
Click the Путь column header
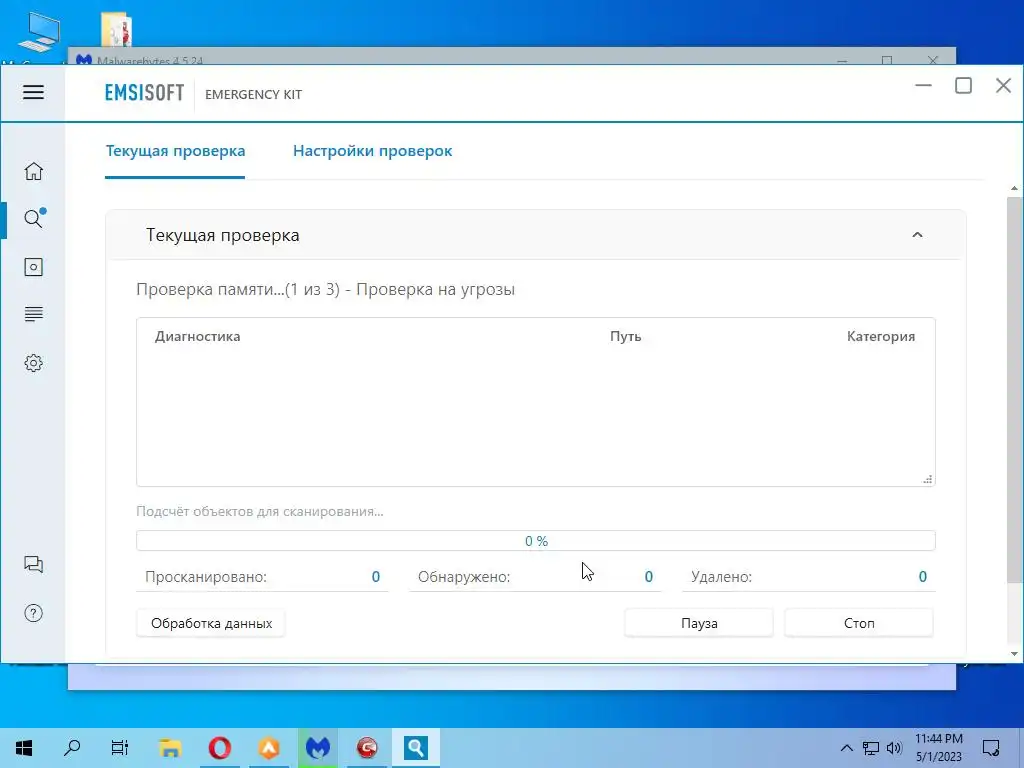626,336
